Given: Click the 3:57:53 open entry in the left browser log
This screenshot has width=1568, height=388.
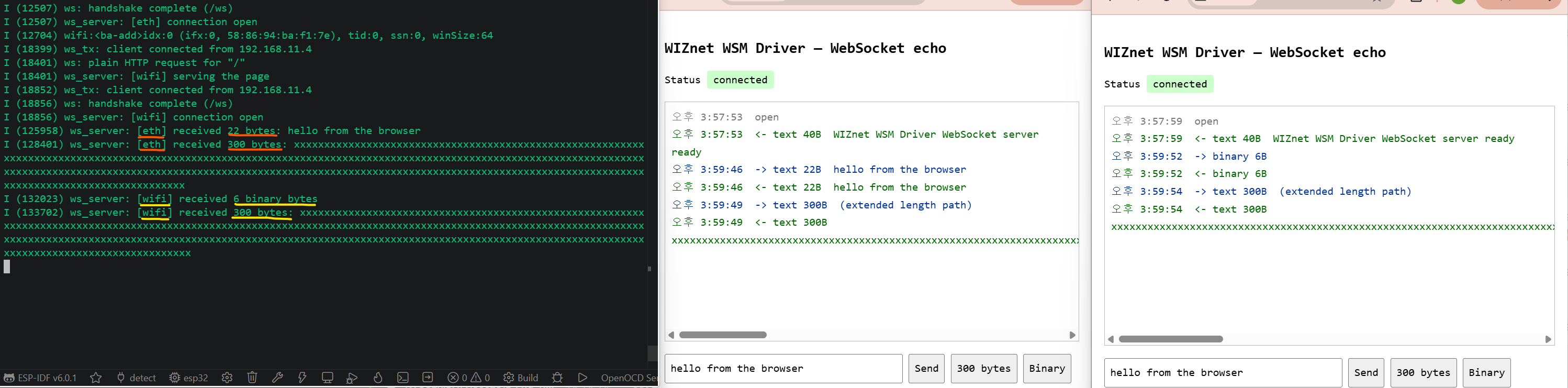Looking at the screenshot, I should click(725, 117).
